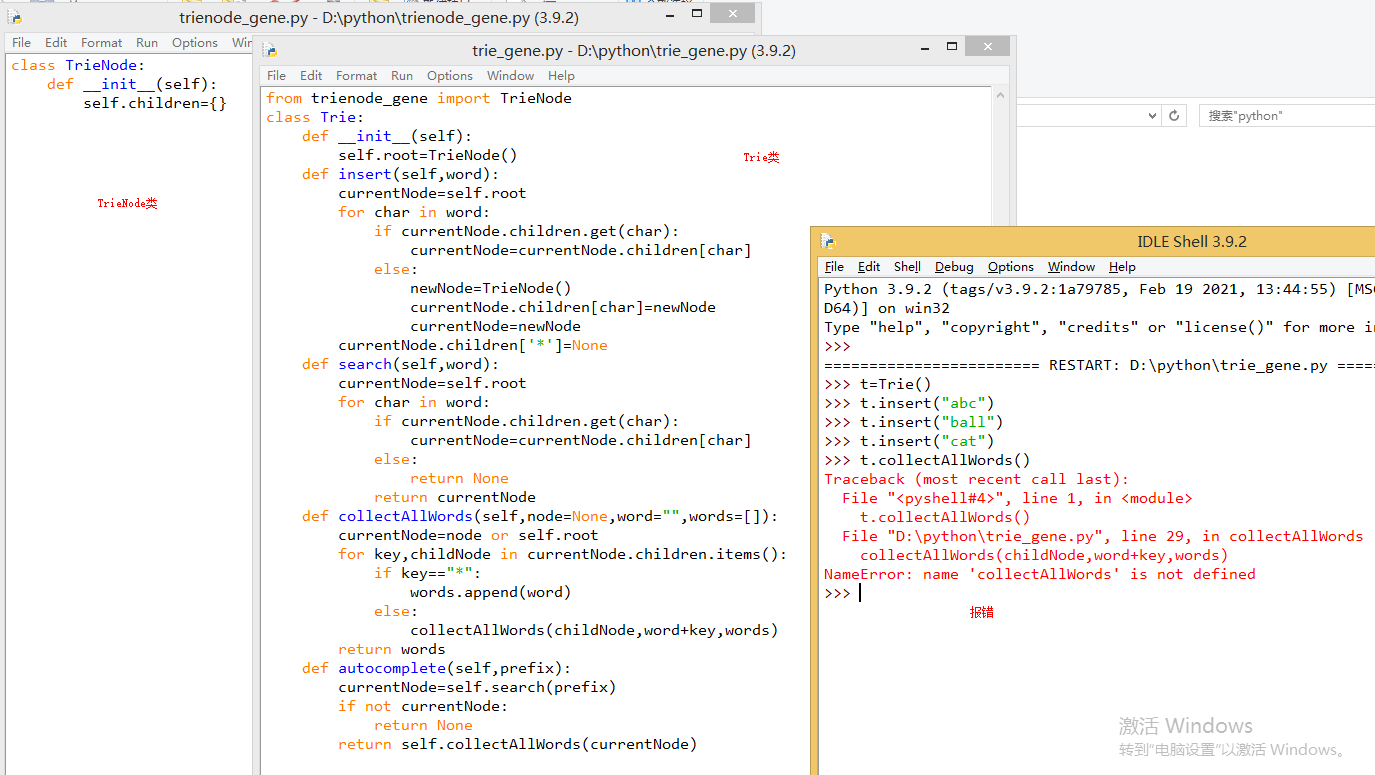Click 'newNode=TrieNode()' line
Screen dimensions: 1375x775
(491, 288)
